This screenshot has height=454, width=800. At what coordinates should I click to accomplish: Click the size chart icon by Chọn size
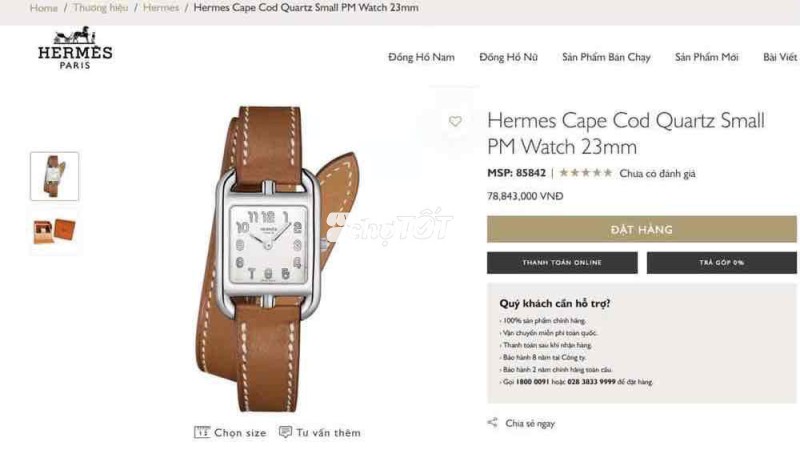pos(202,432)
